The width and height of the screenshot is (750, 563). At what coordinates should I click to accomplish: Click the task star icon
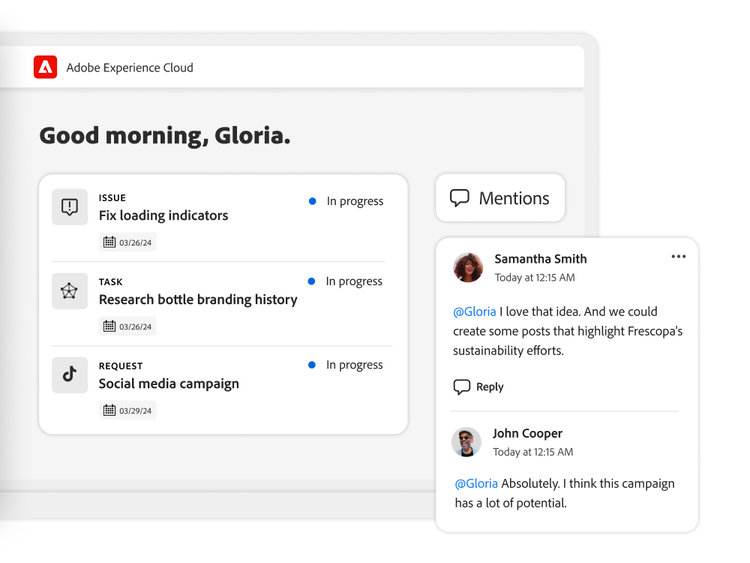70,291
